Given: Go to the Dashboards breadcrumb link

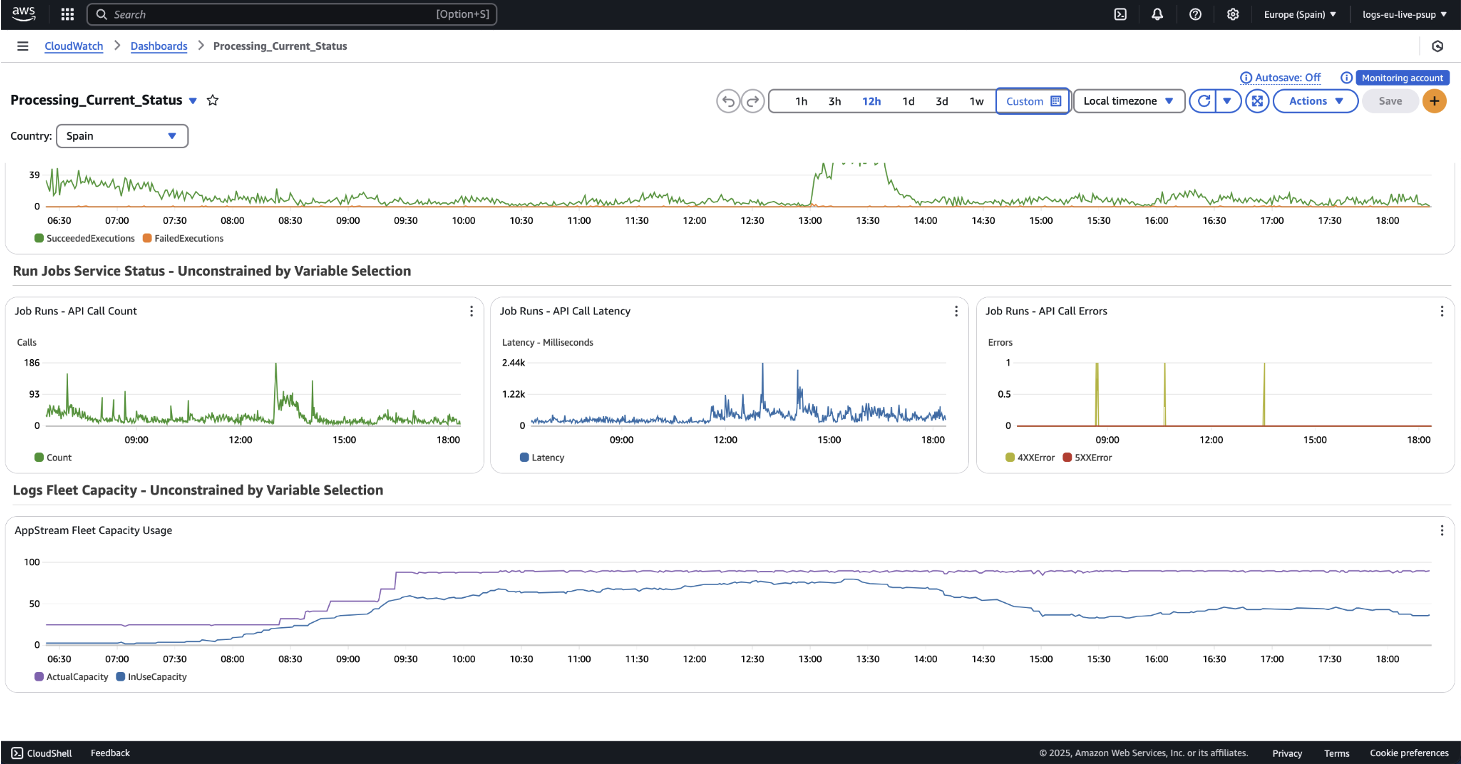Looking at the screenshot, I should tap(159, 46).
